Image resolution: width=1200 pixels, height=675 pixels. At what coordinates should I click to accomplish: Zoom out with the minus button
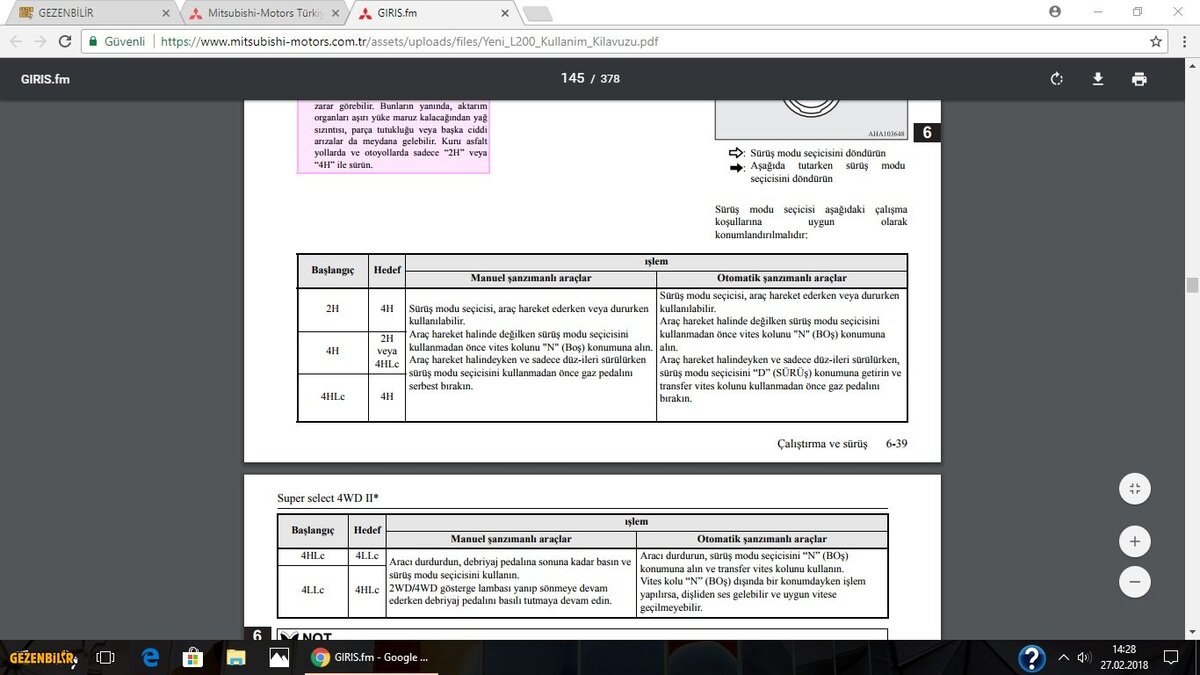1134,581
